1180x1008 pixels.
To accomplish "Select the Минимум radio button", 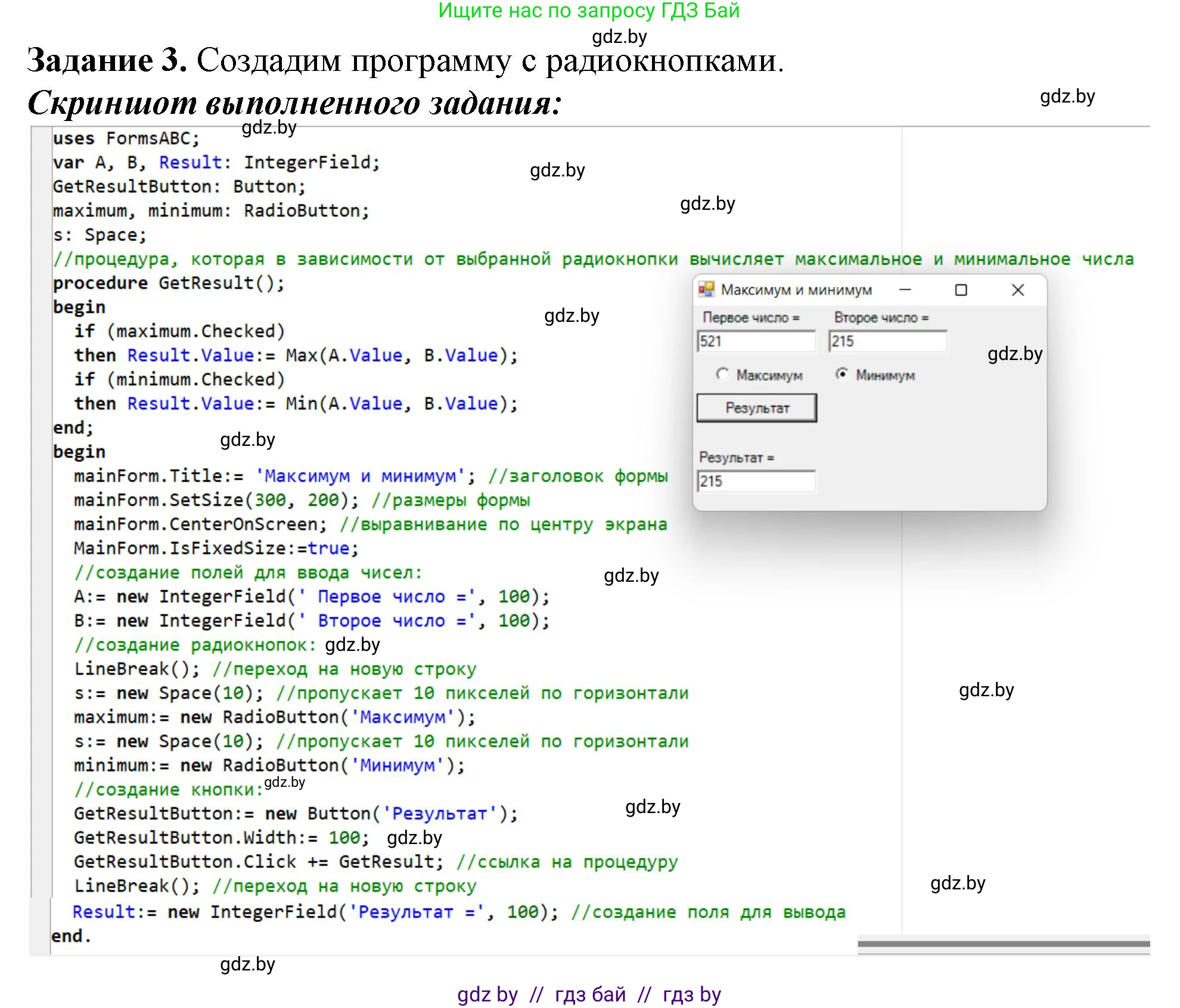I will 841,374.
